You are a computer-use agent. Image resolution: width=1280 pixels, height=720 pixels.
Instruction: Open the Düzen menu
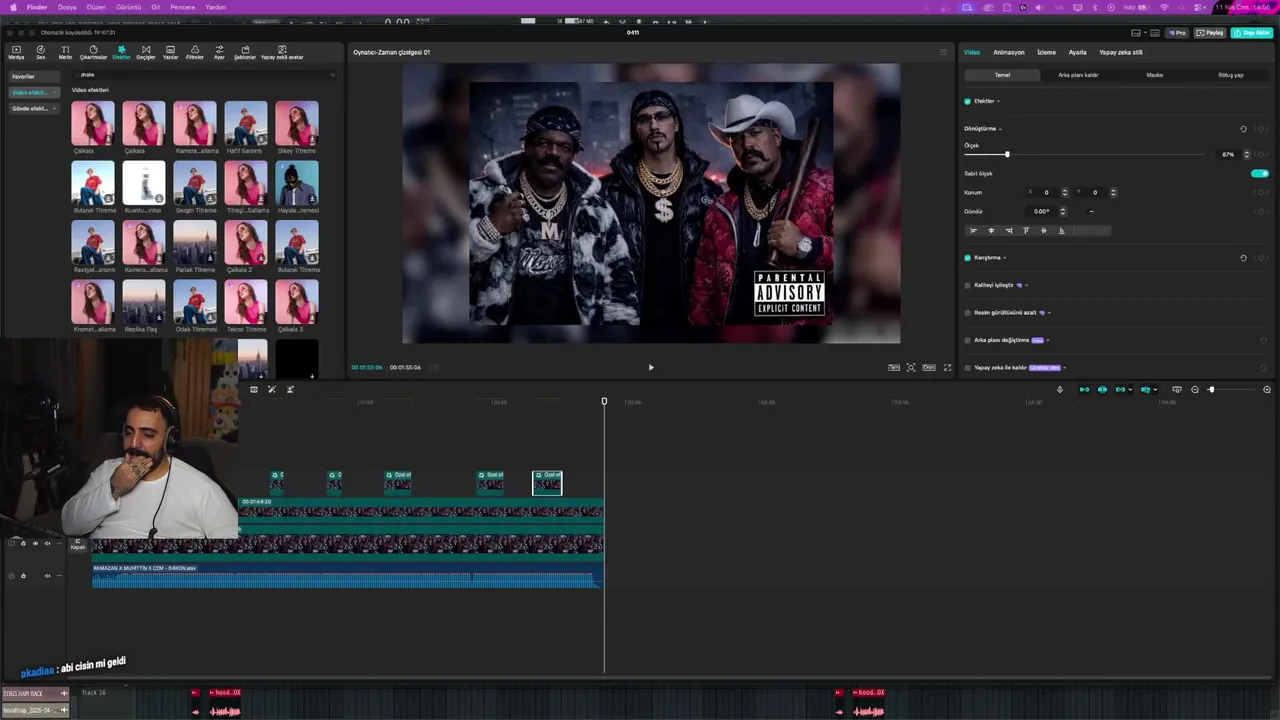(96, 7)
